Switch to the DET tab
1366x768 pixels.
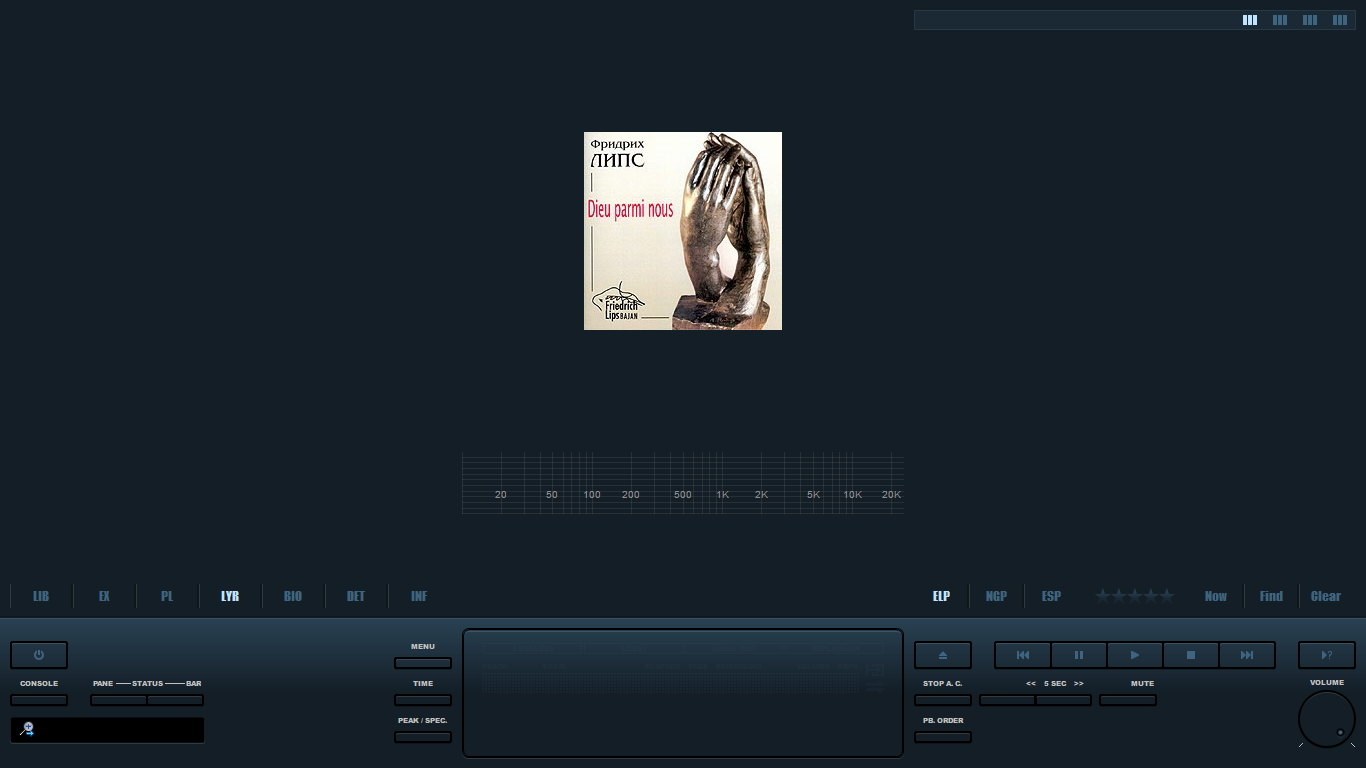pyautogui.click(x=356, y=596)
